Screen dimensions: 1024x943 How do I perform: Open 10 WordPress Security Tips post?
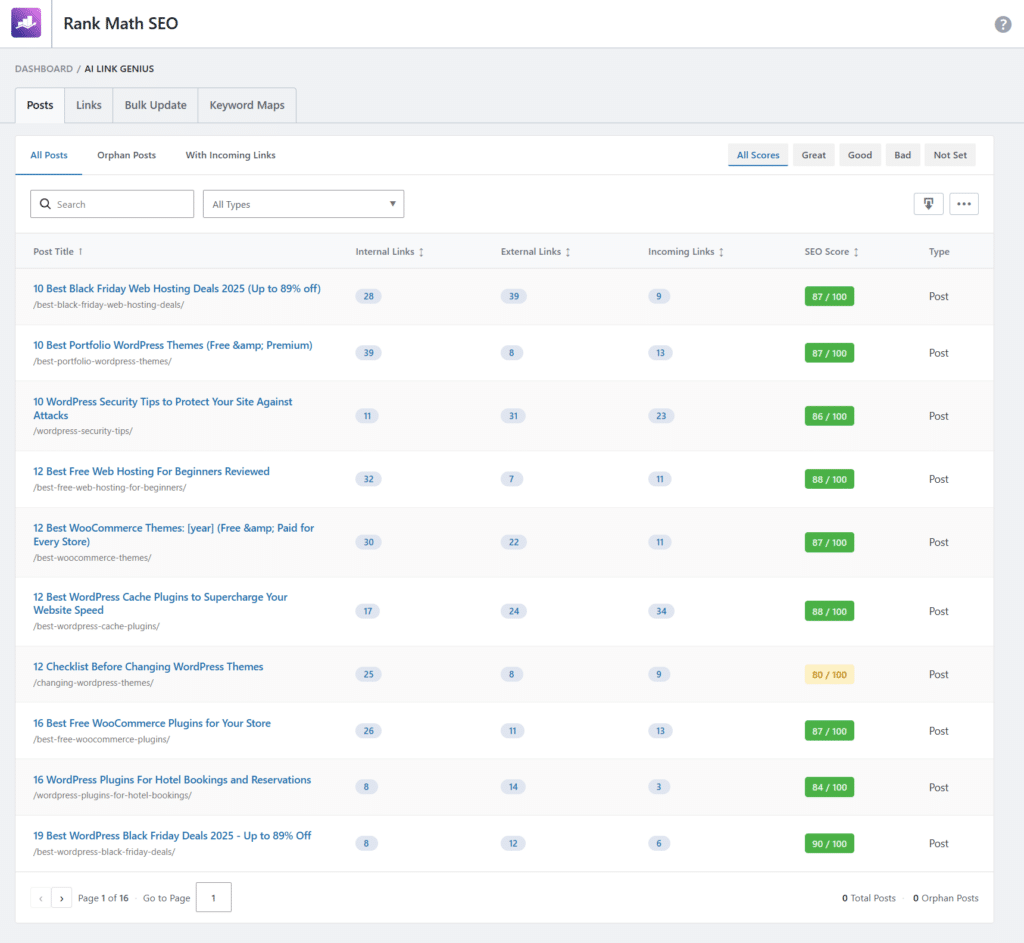(x=163, y=408)
